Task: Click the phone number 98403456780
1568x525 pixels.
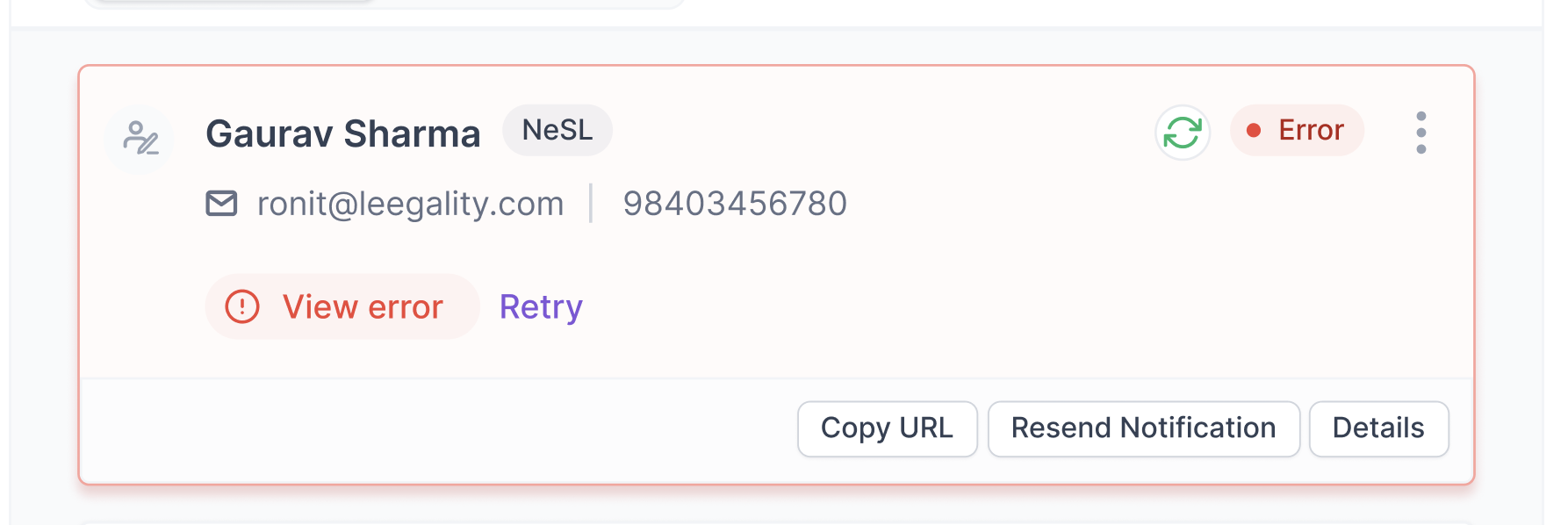Action: click(x=735, y=204)
